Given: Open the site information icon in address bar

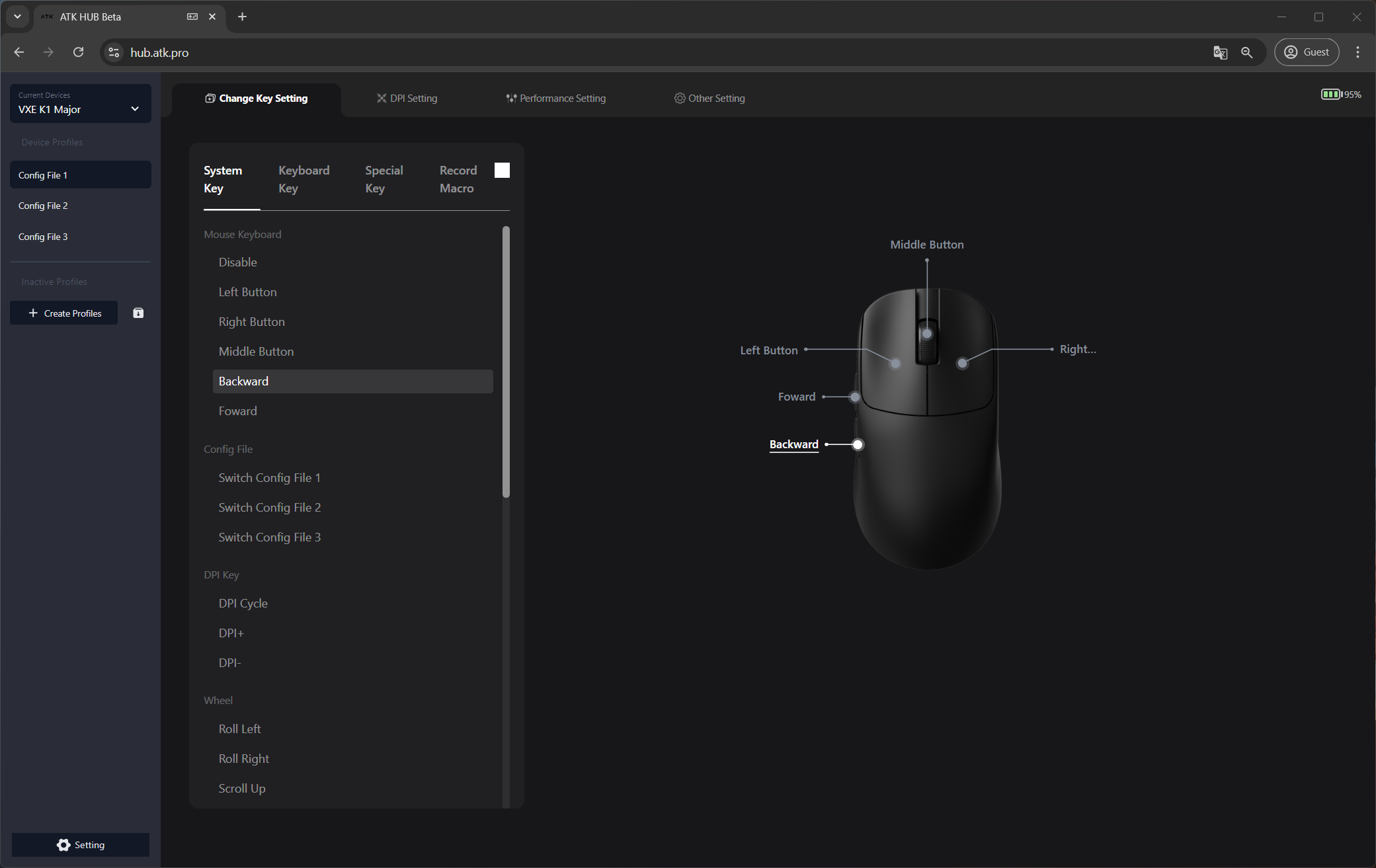Looking at the screenshot, I should coord(114,52).
